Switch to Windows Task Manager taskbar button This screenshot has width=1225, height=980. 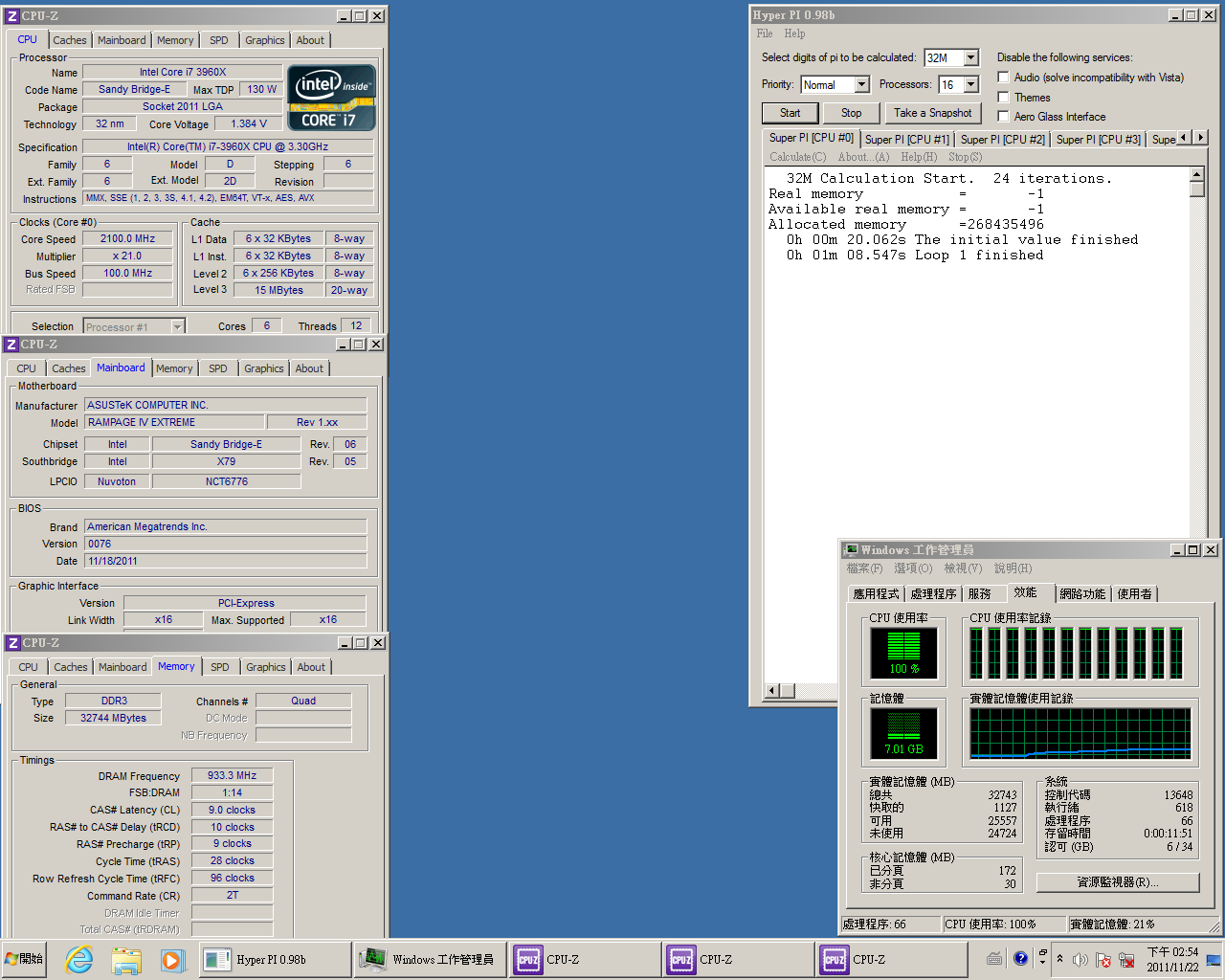431,959
